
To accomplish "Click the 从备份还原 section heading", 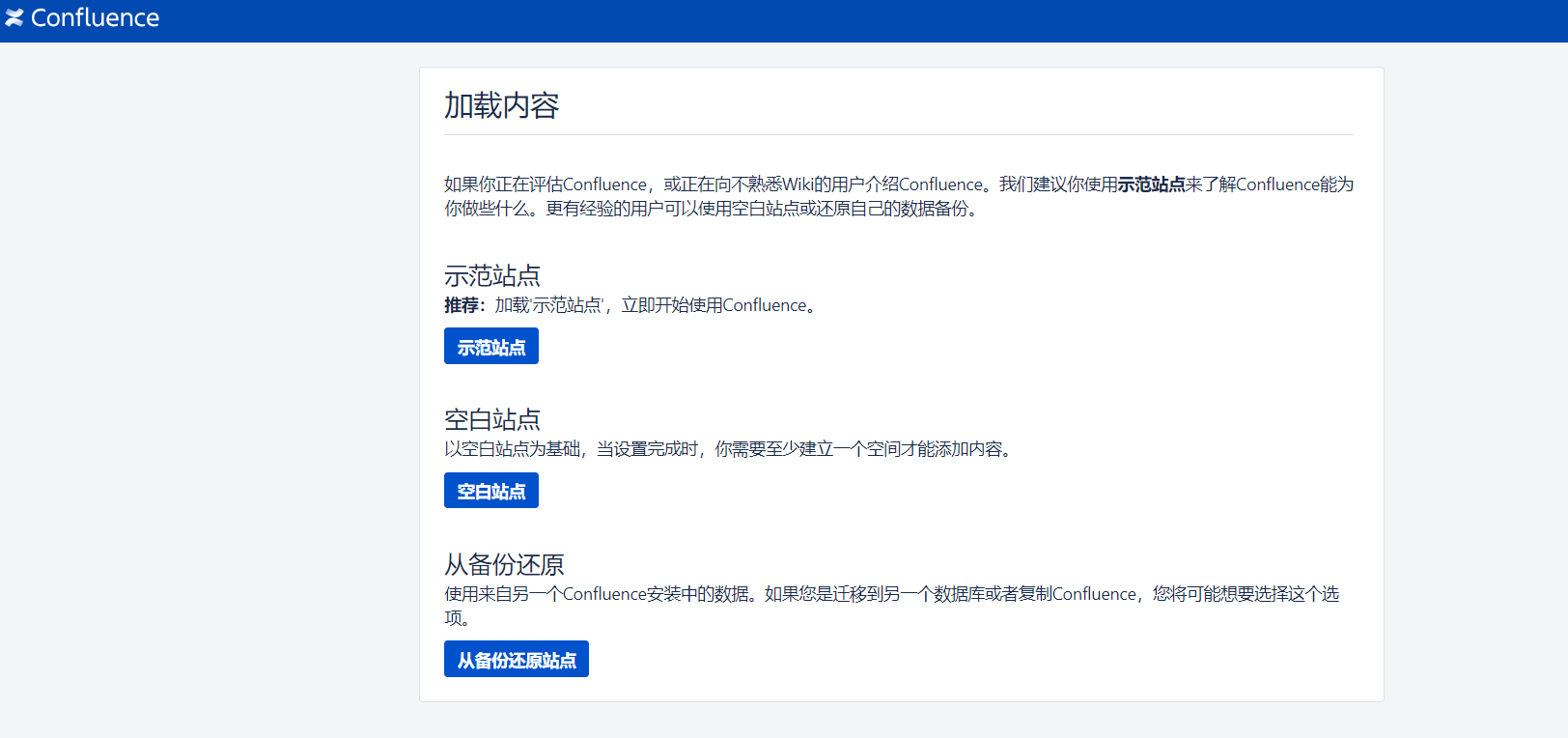I will click(504, 565).
